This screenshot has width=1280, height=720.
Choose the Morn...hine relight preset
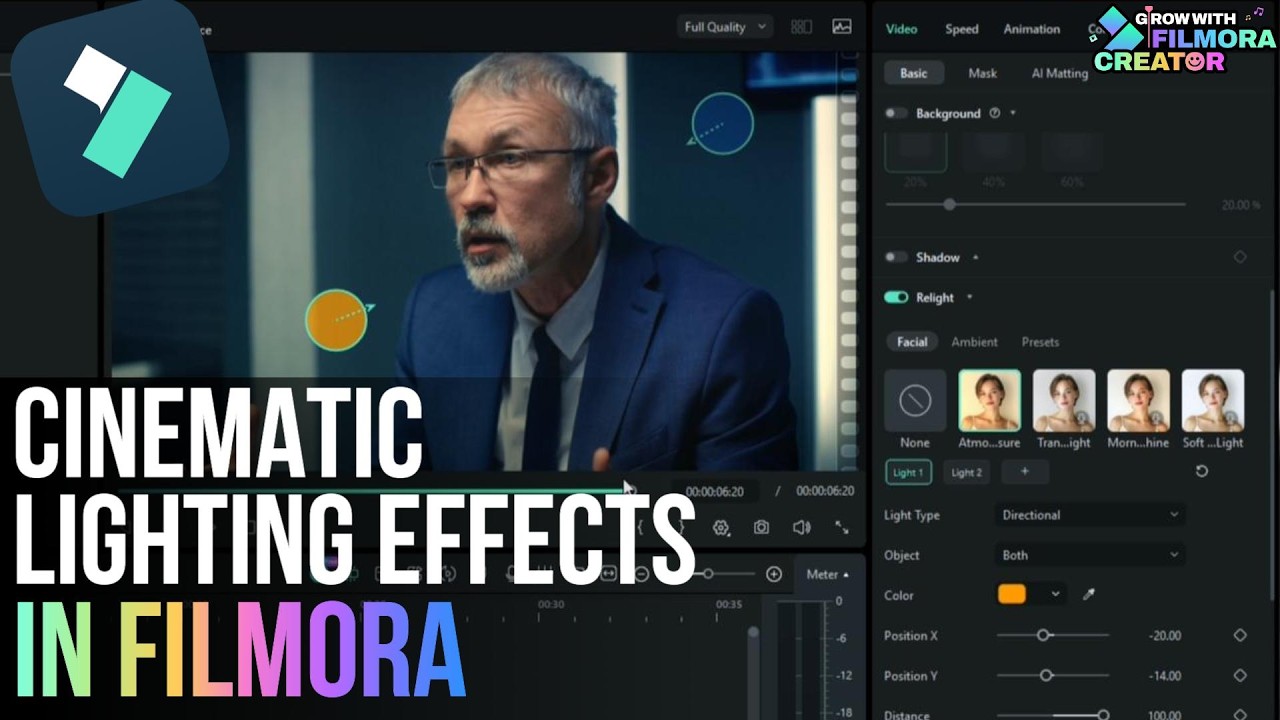tap(1138, 401)
